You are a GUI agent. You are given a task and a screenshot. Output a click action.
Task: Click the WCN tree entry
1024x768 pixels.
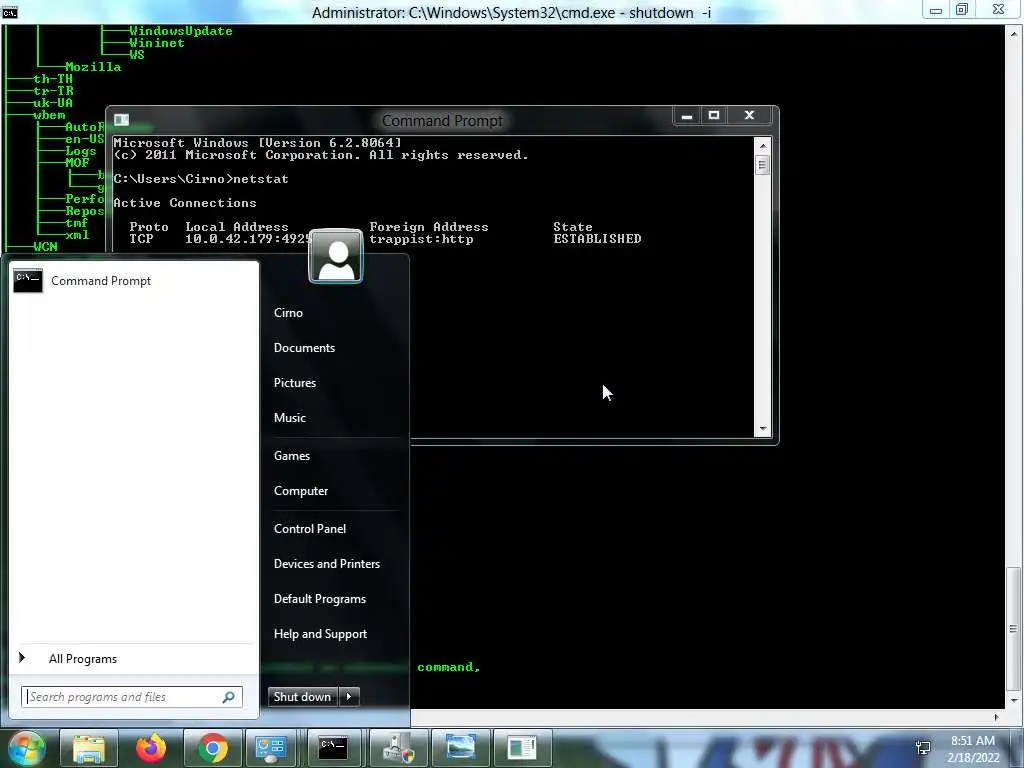pyautogui.click(x=45, y=247)
